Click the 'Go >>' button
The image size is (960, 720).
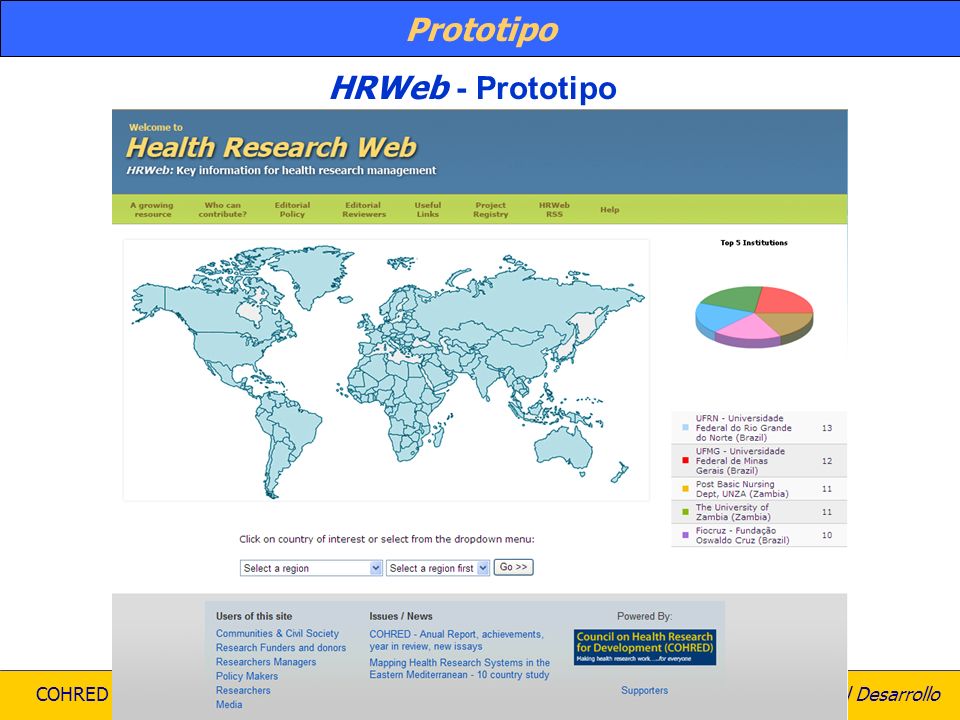(513, 568)
